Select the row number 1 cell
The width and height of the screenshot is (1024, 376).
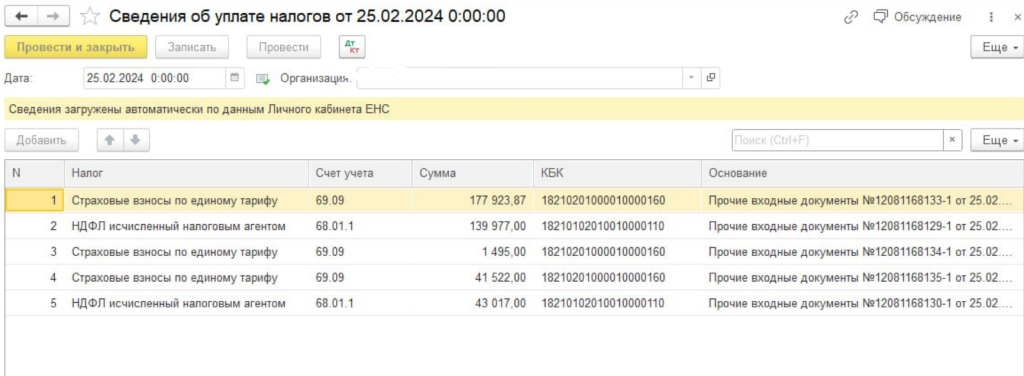click(x=35, y=200)
